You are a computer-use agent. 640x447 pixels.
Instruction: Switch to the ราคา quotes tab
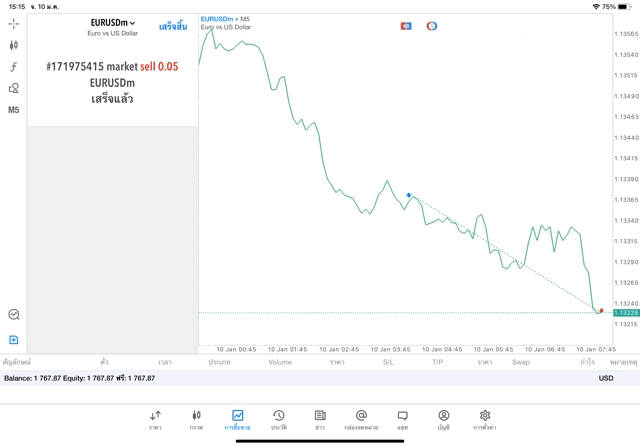click(x=155, y=419)
